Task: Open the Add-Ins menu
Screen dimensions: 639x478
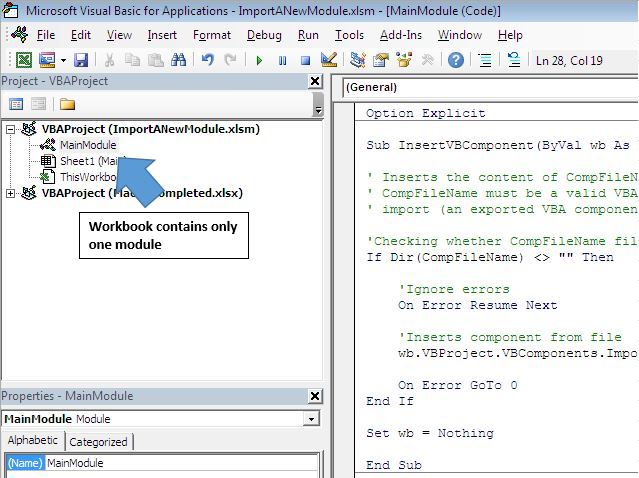Action: pos(401,35)
